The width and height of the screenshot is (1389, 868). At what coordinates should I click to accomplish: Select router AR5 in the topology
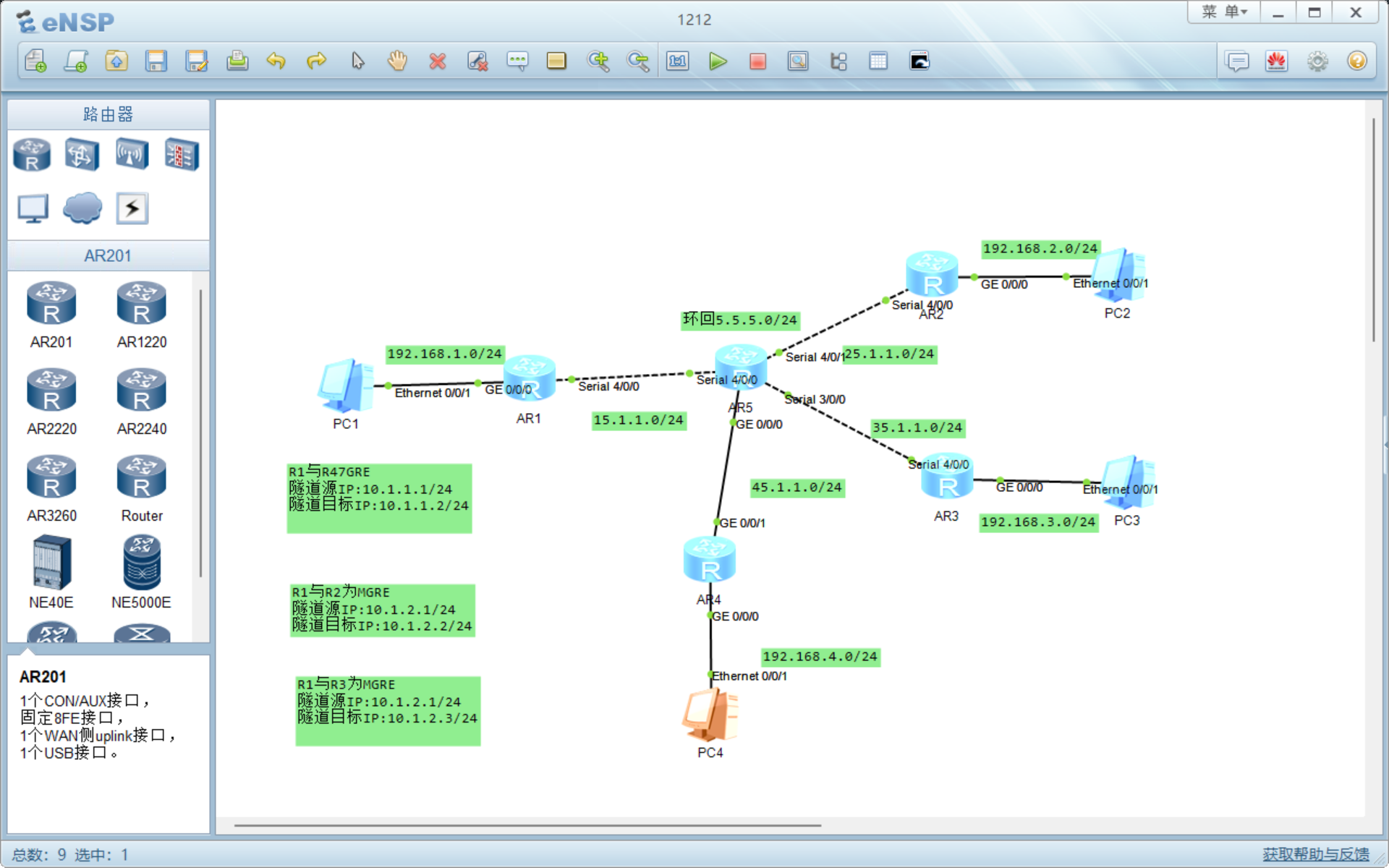pos(741,366)
